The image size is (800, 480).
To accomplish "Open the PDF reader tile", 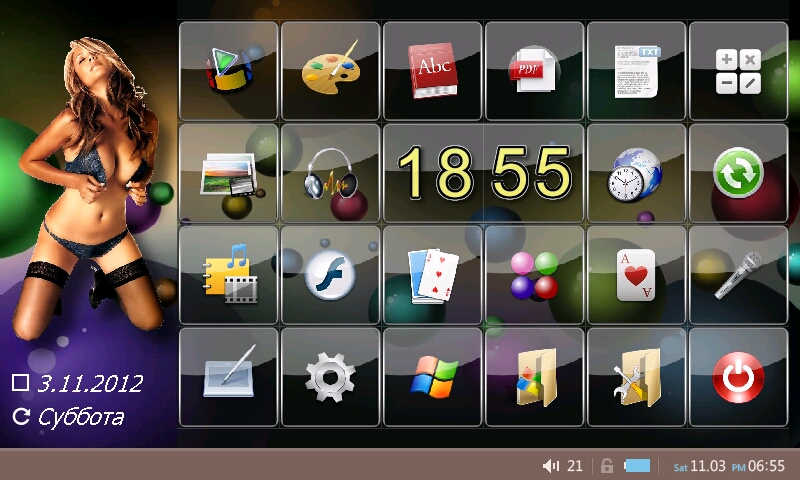I will [x=534, y=71].
